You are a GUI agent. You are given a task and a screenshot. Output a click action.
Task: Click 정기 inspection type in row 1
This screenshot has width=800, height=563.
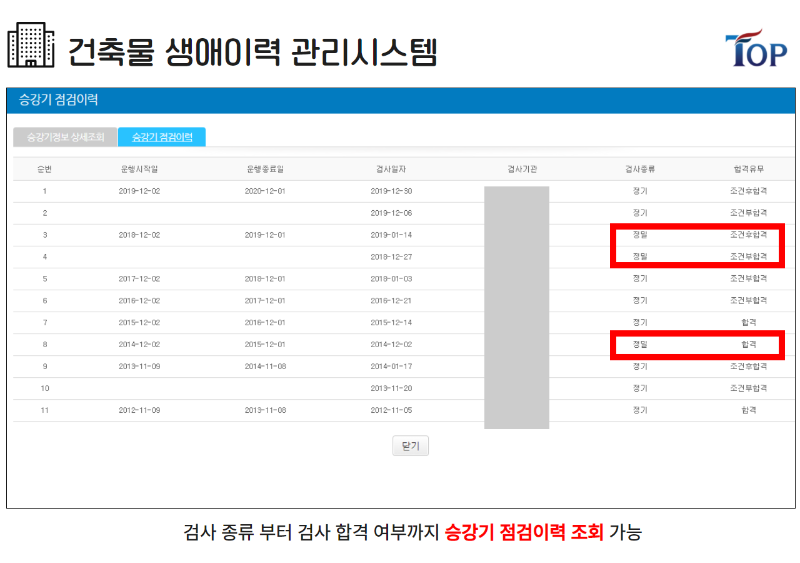[640, 191]
